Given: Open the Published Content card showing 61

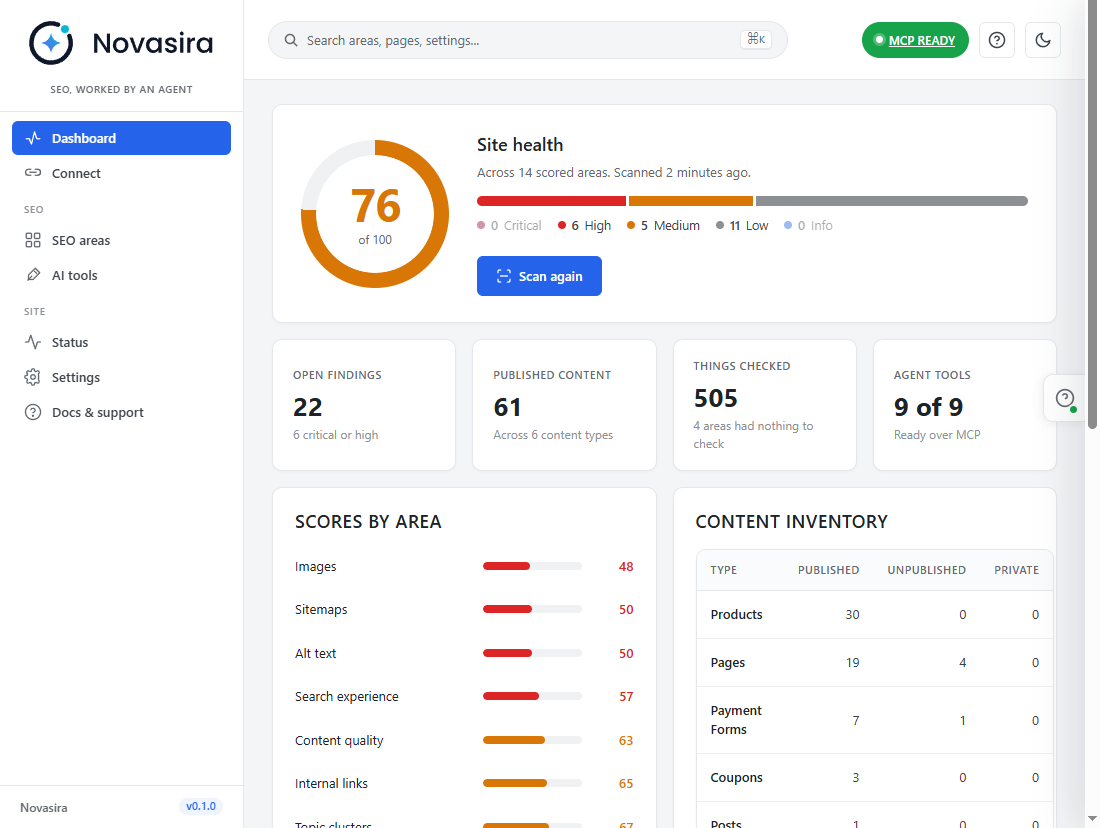Looking at the screenshot, I should (564, 405).
